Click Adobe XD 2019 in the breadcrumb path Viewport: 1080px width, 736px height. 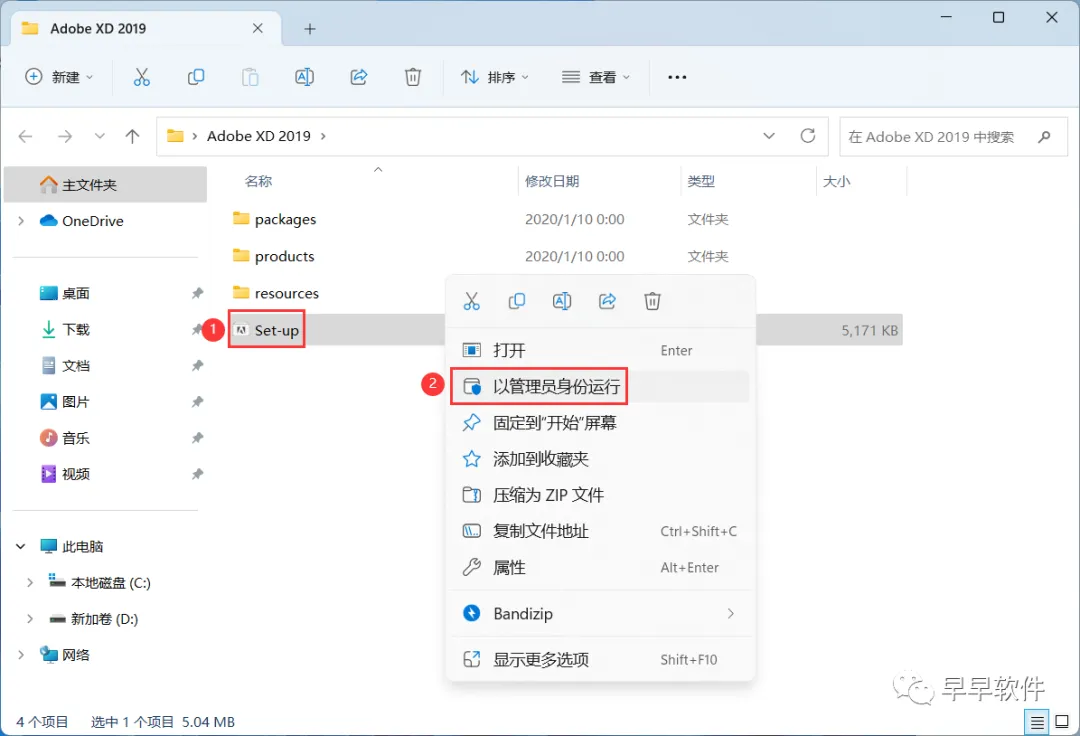tap(259, 136)
